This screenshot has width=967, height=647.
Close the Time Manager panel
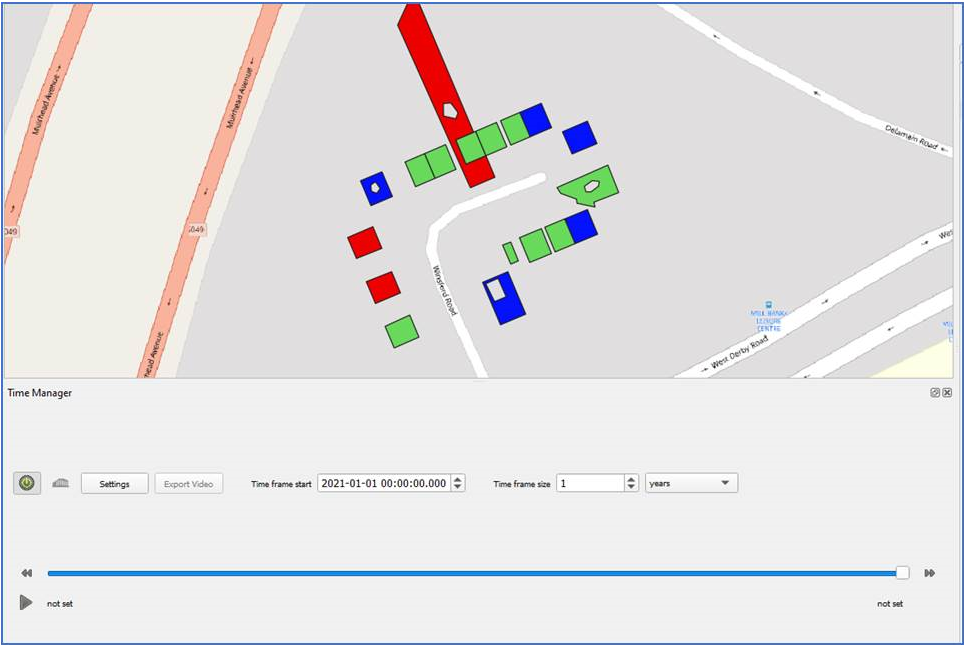point(947,392)
